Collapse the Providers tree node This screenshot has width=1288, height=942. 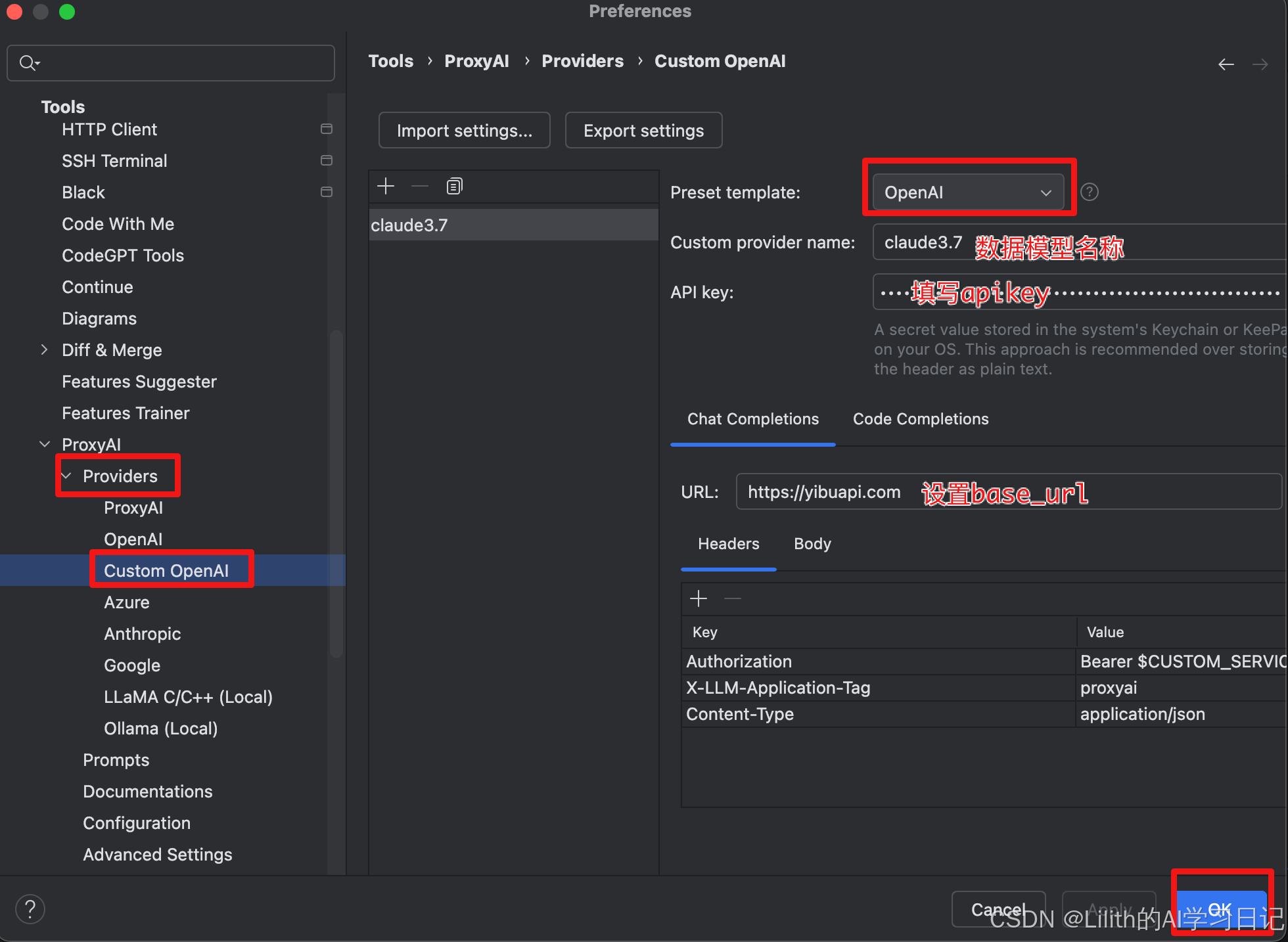point(67,476)
